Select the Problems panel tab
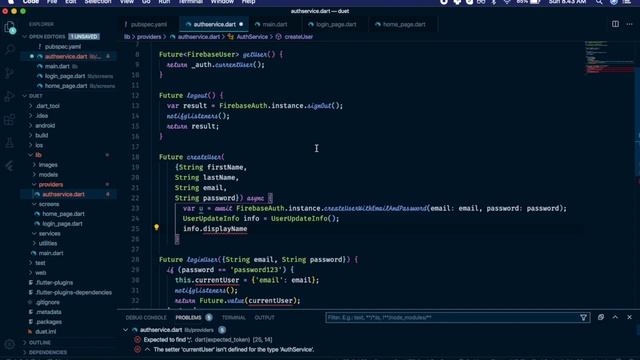640x360 pixels. tap(189, 318)
